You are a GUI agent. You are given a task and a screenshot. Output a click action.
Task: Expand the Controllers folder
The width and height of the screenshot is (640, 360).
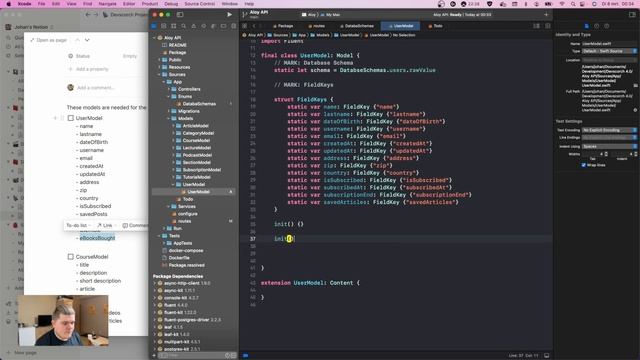tap(169, 89)
